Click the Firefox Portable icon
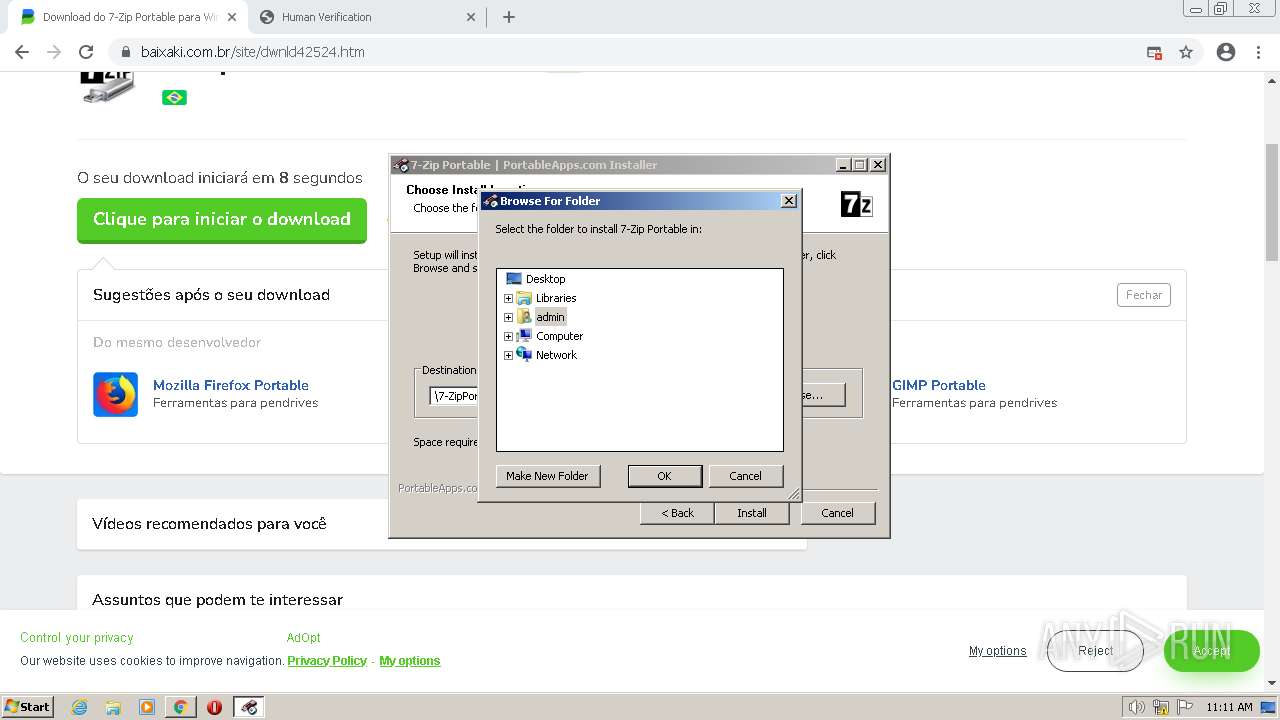 [x=115, y=394]
